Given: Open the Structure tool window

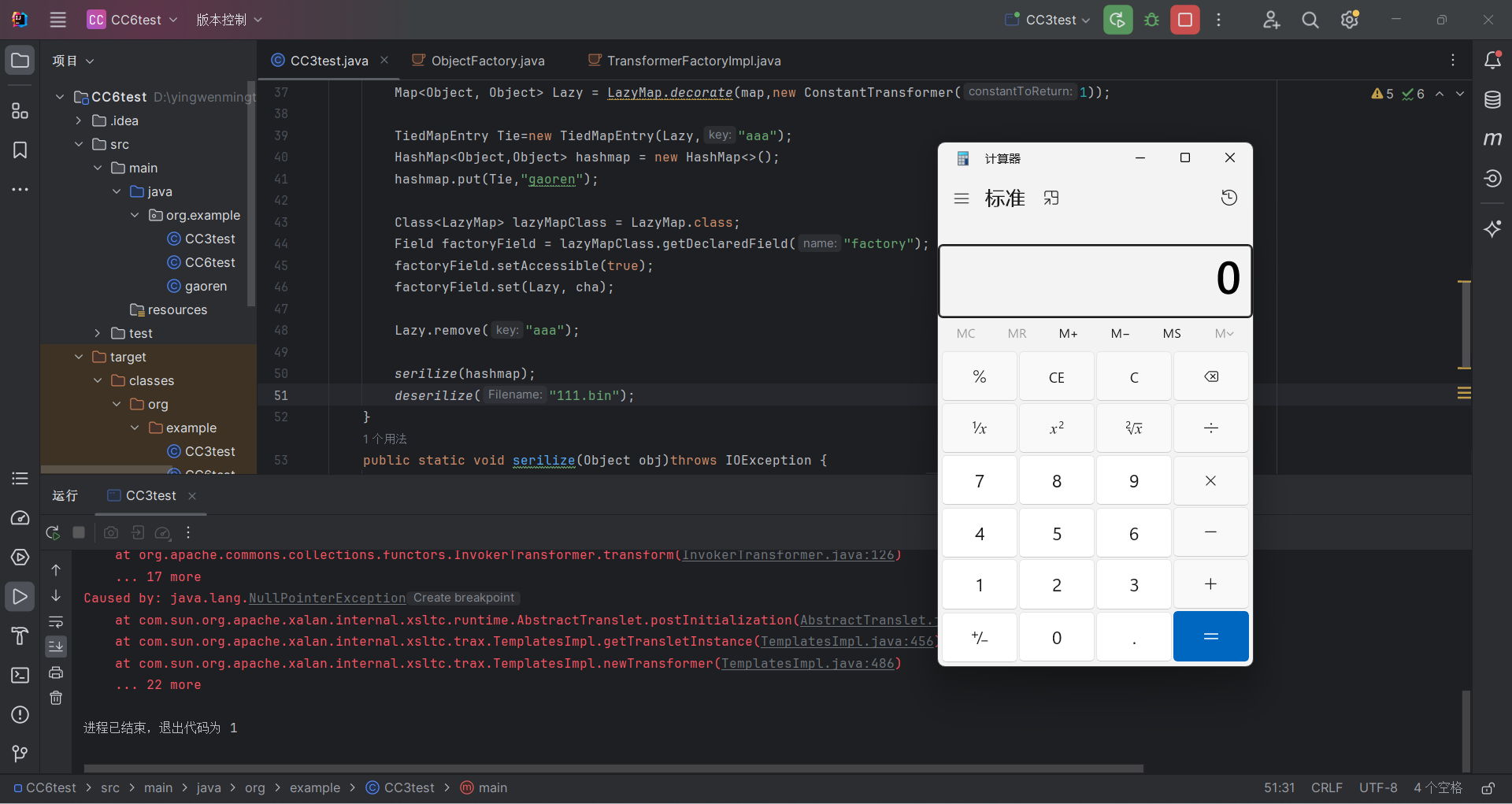Looking at the screenshot, I should [20, 111].
